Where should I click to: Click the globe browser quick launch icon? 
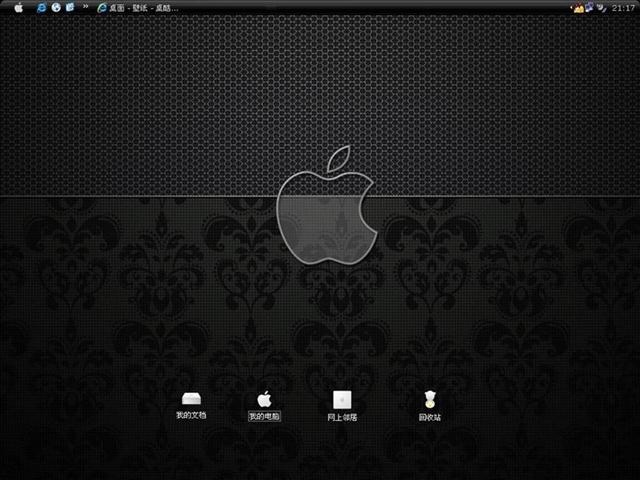coord(56,7)
